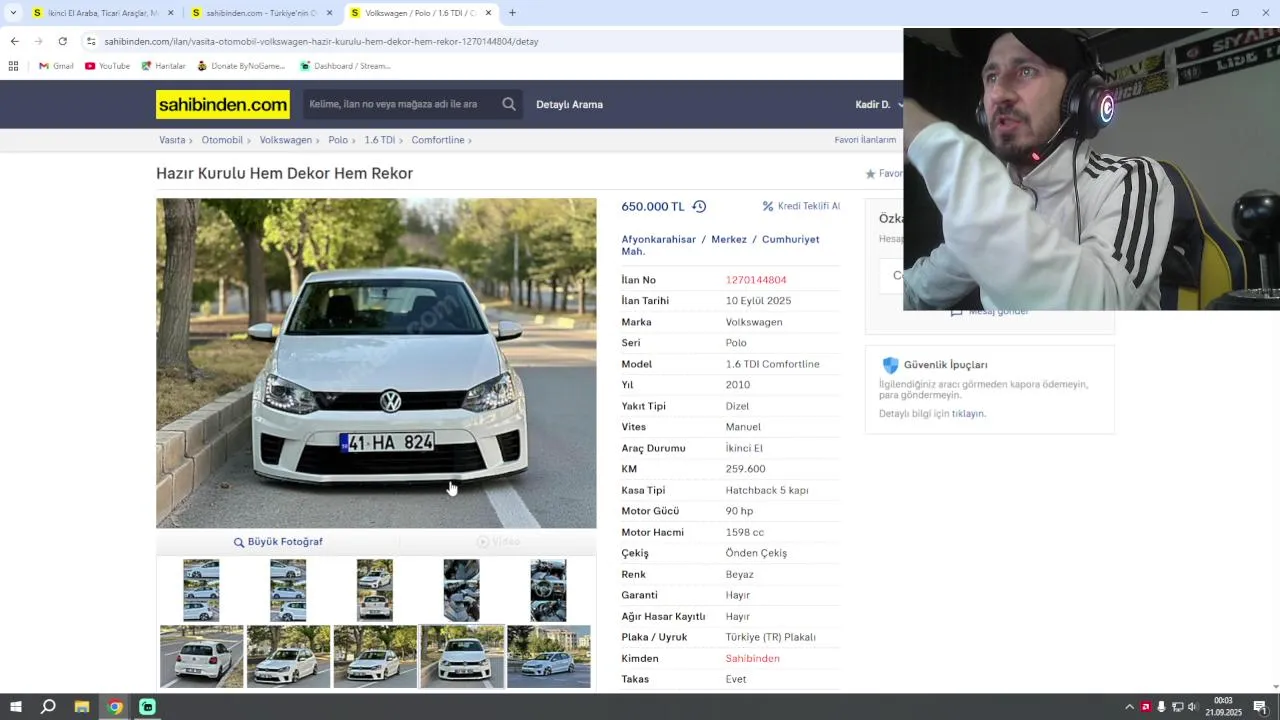Click the taskbar clock showing 00:03
The width and height of the screenshot is (1280, 720).
pos(1223,707)
